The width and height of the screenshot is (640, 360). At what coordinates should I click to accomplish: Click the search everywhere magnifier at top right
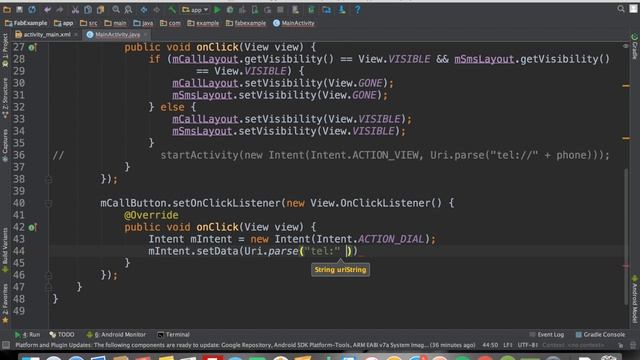coord(621,9)
